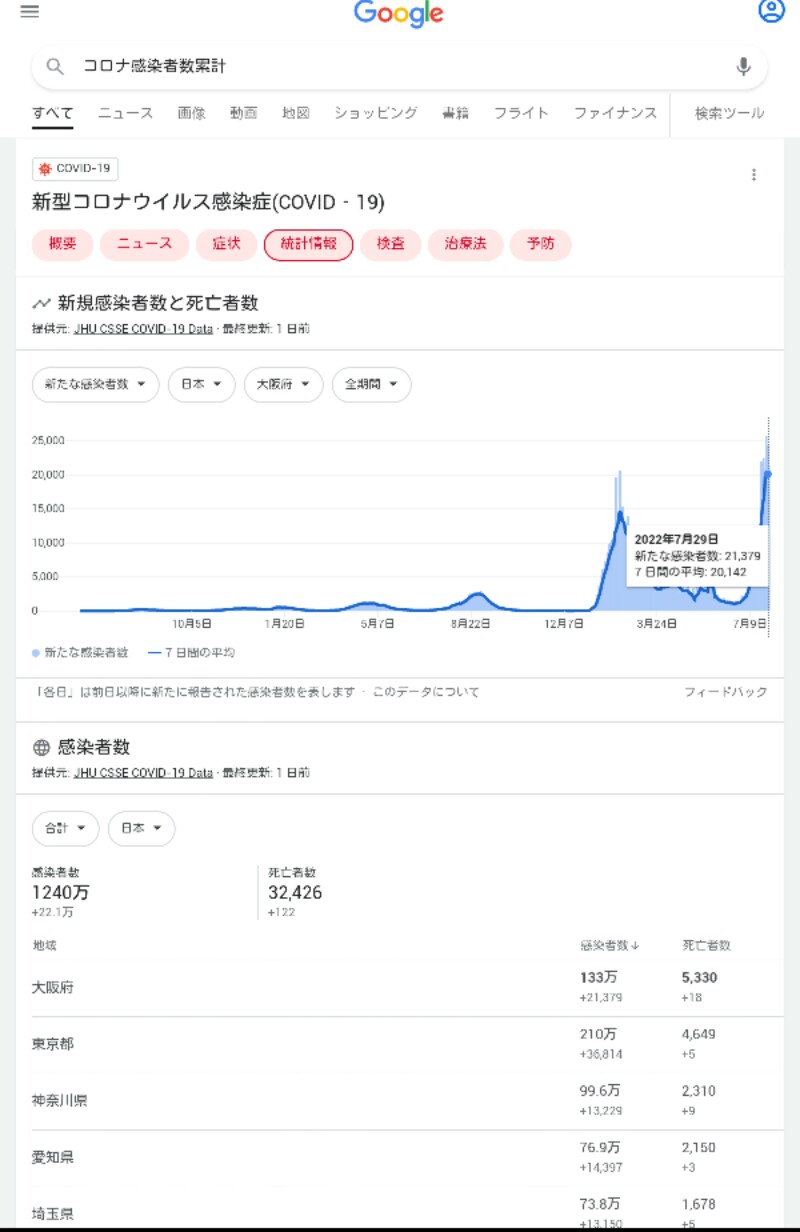Open the 大阪府 region dropdown

point(283,384)
